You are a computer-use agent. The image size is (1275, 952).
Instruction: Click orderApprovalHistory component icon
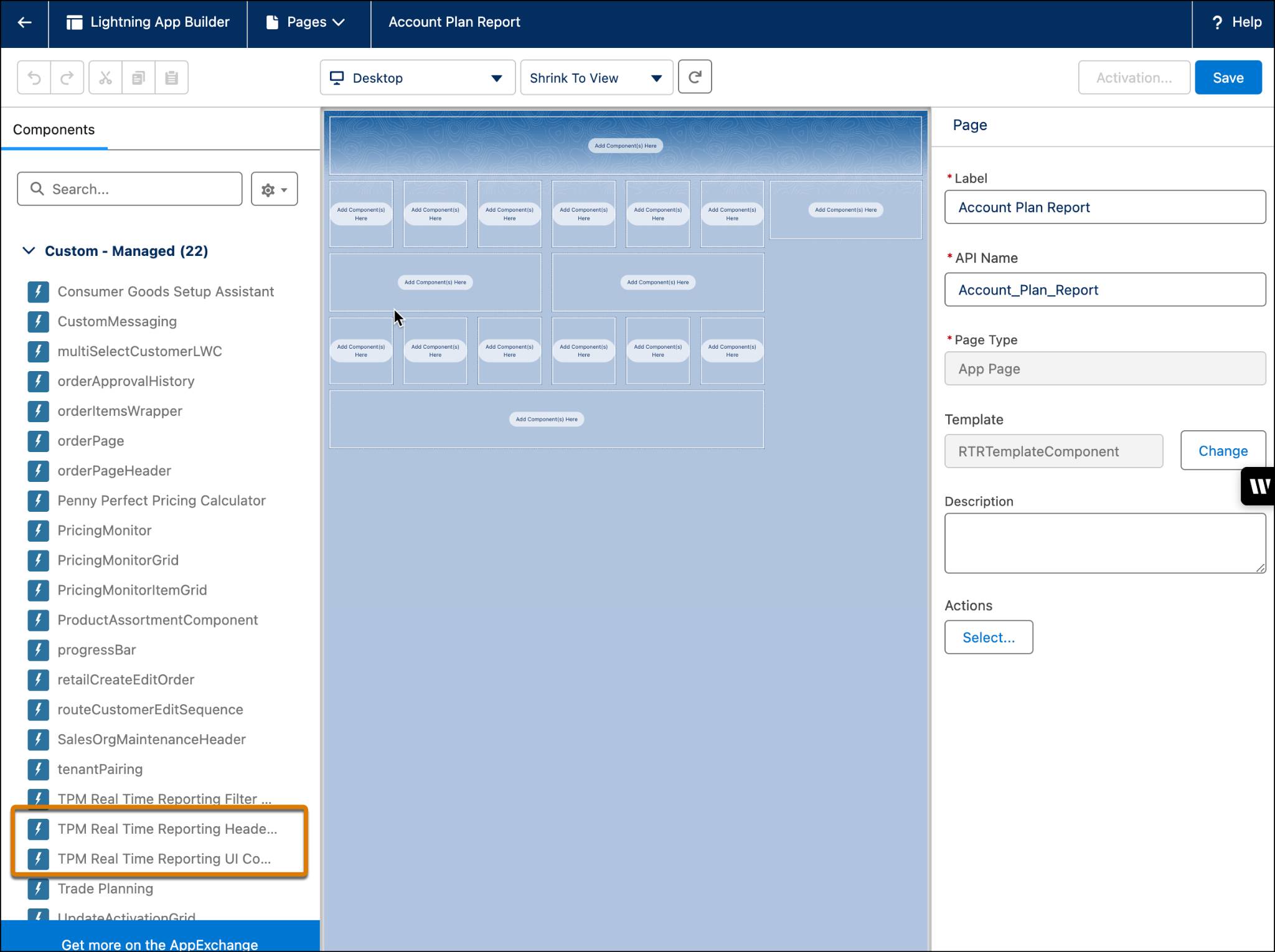pyautogui.click(x=39, y=381)
